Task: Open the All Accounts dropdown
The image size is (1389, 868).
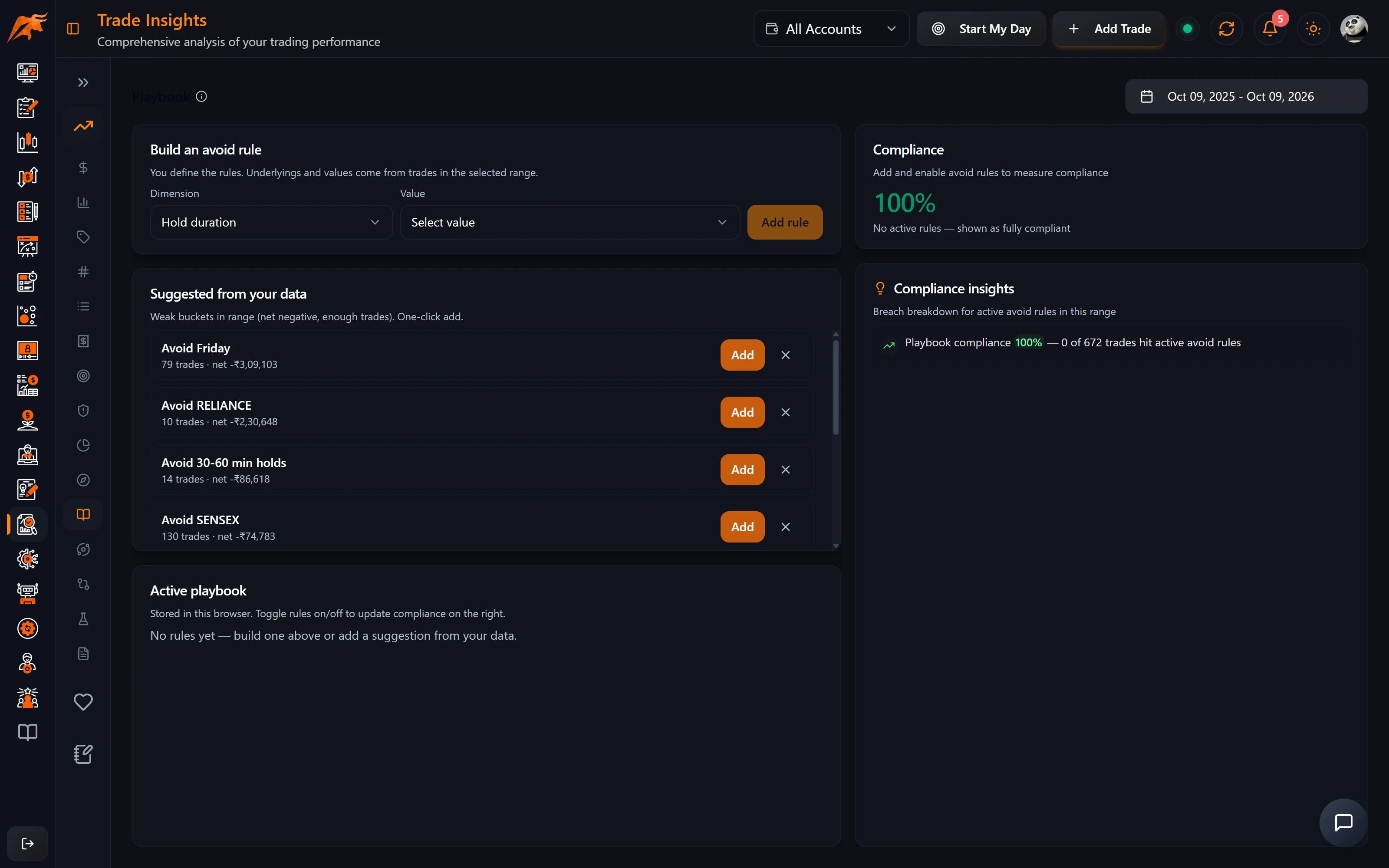Action: tap(831, 29)
